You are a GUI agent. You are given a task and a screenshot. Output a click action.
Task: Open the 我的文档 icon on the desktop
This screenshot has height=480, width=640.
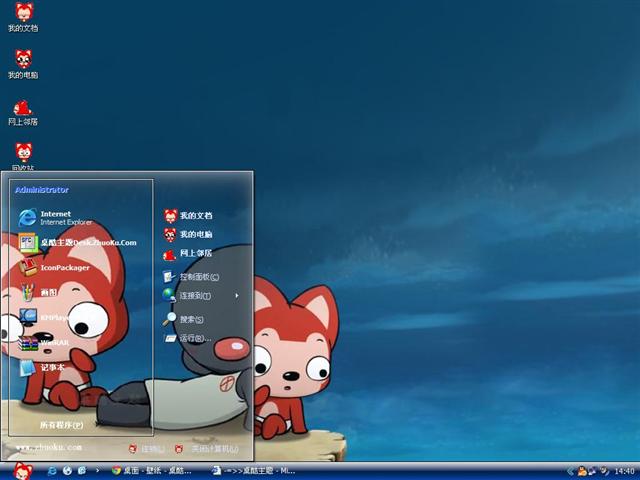tap(23, 17)
